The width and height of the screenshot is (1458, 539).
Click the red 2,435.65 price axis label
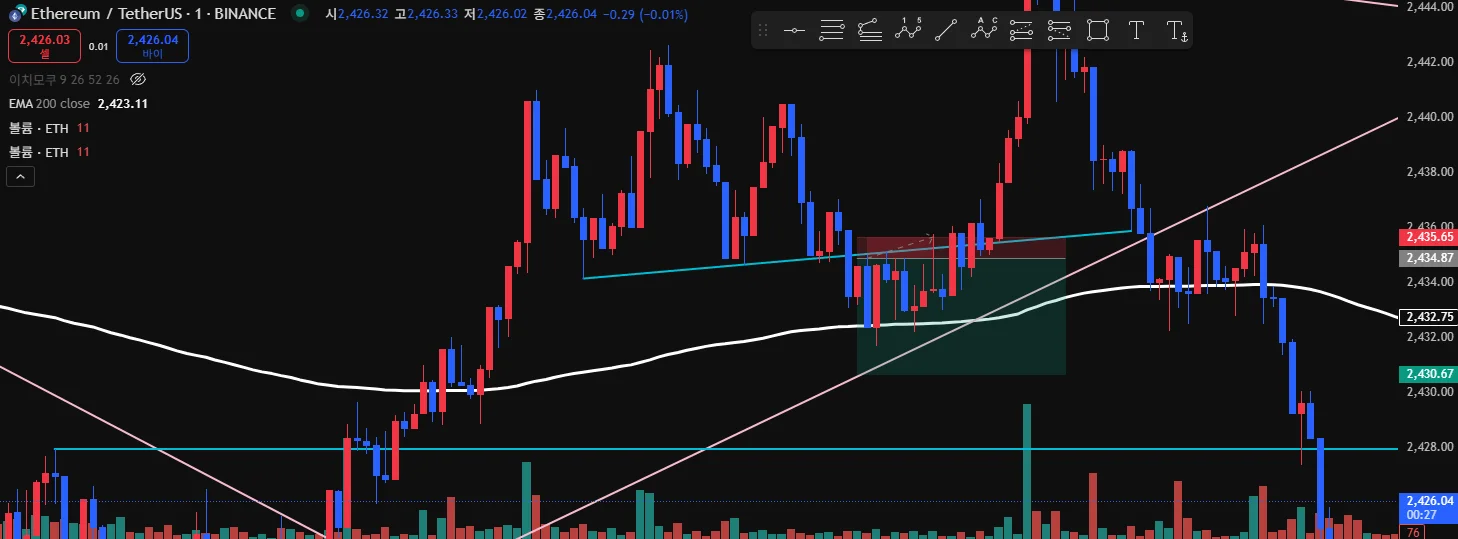tap(1427, 237)
